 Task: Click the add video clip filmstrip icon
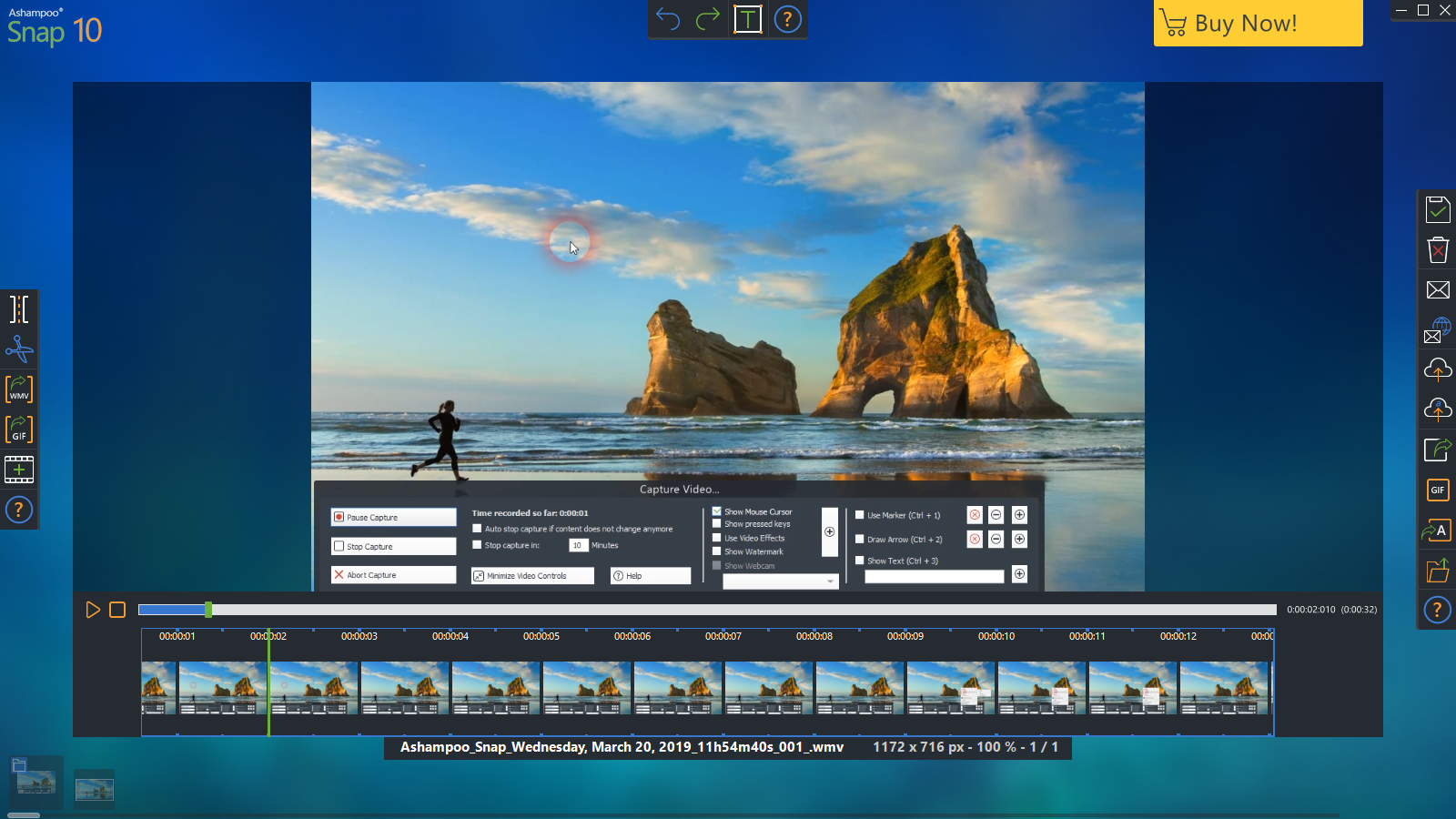click(19, 470)
